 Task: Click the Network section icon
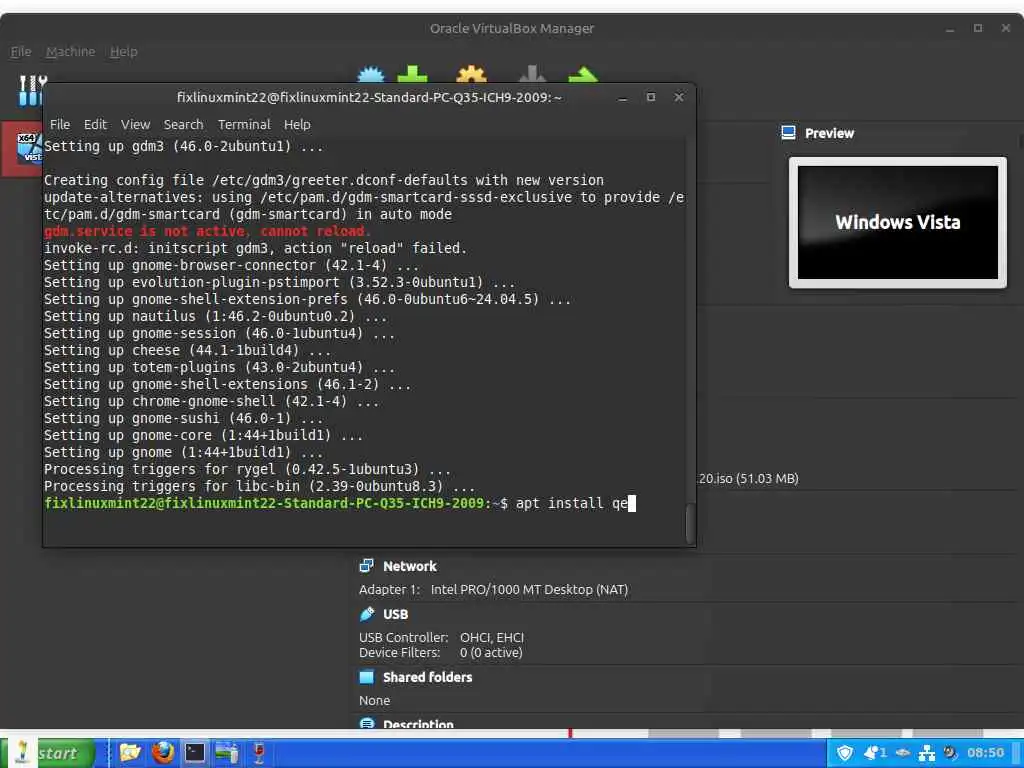coord(366,566)
